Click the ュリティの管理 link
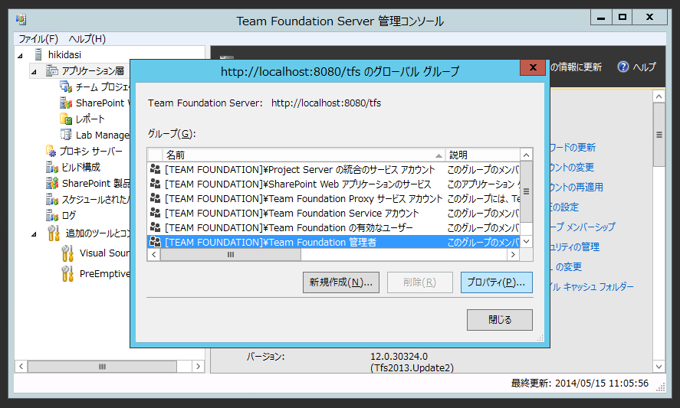Screen dimensions: 680x408 tap(575, 247)
